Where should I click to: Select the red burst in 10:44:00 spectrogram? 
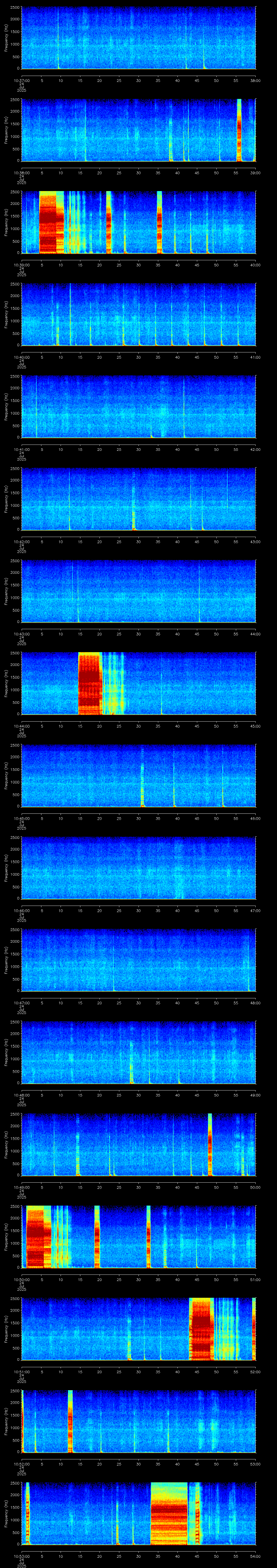tap(90, 683)
